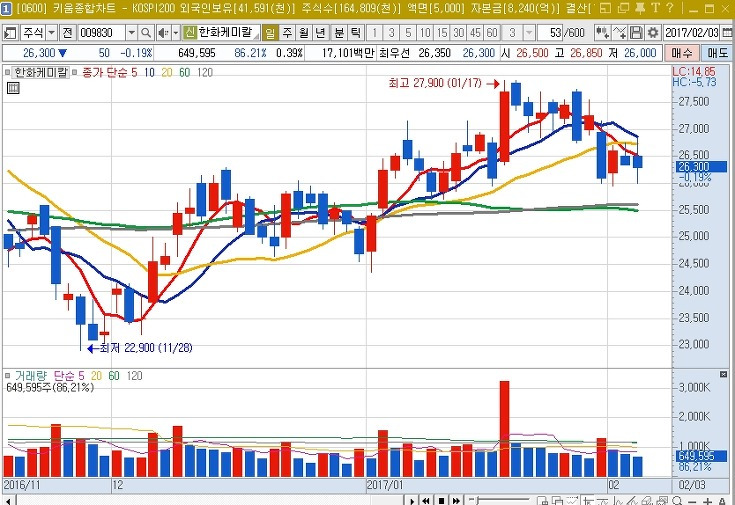Click the plus zoom-in icon at bottom
Screen dimensions: 735x505
coord(707,501)
